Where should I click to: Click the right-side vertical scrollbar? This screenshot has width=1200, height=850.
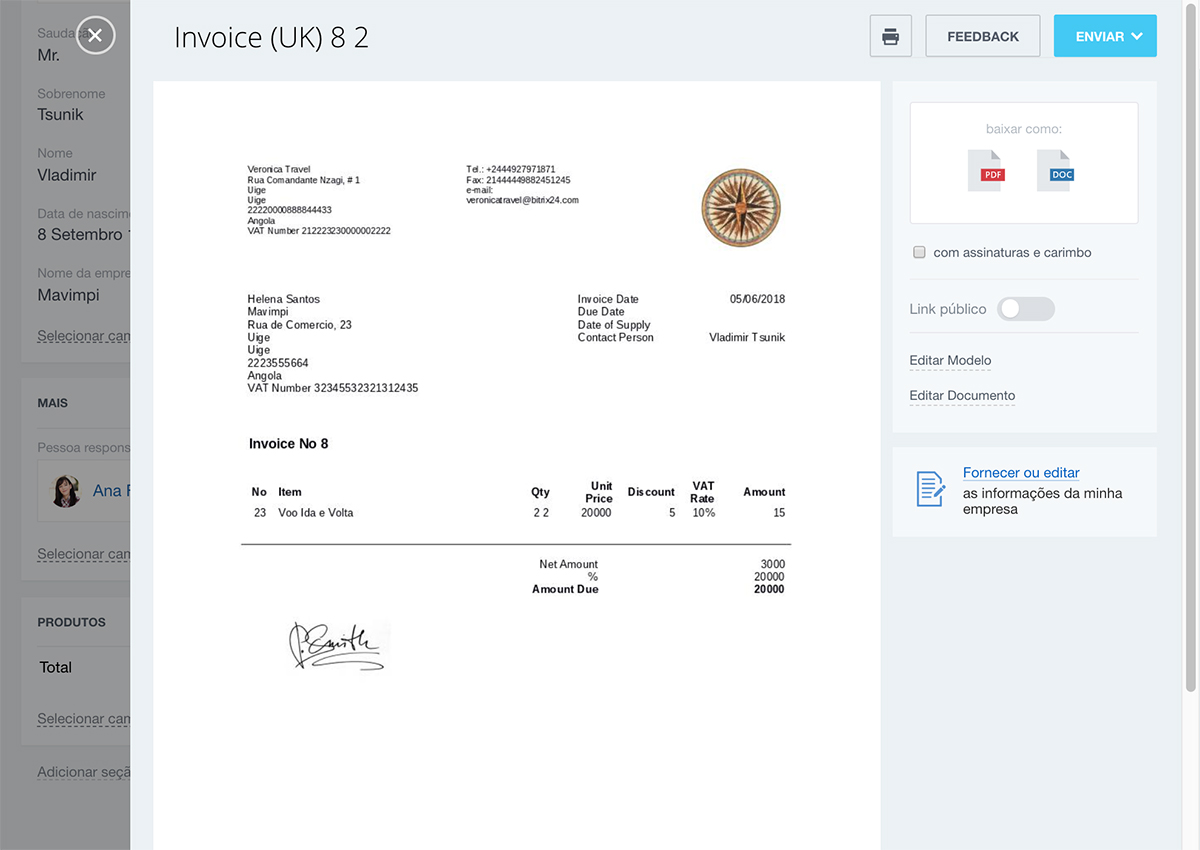[1190, 380]
